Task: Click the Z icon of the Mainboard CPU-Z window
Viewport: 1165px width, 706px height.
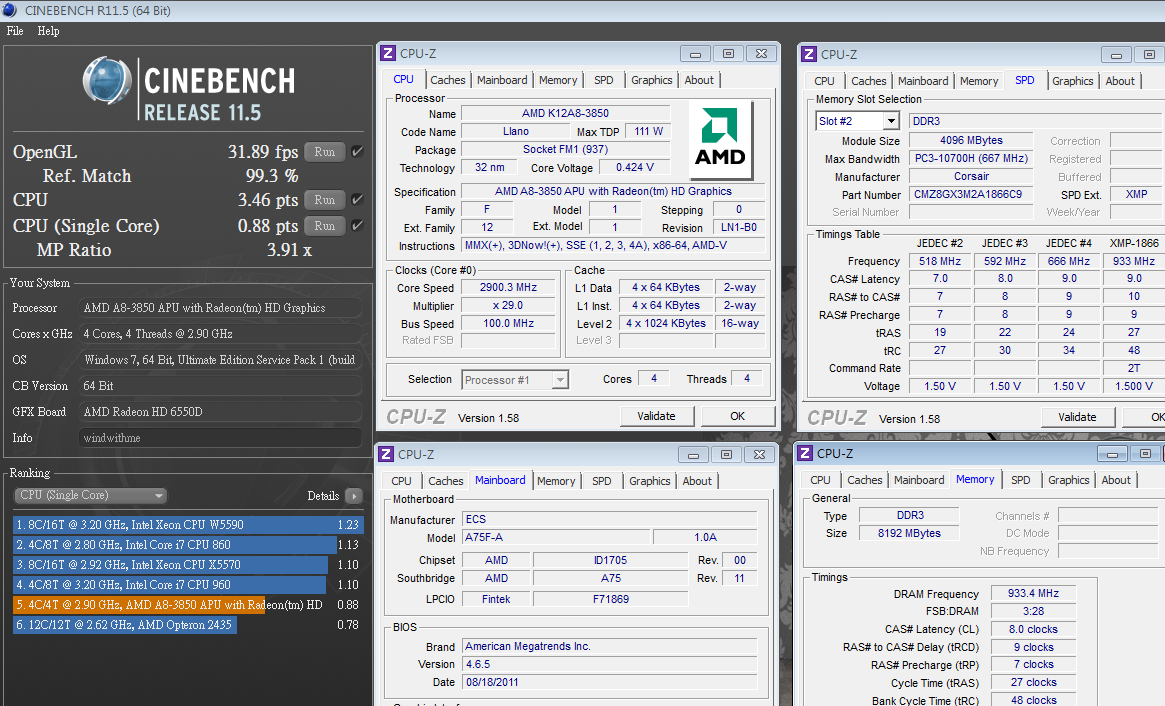Action: tap(387, 454)
